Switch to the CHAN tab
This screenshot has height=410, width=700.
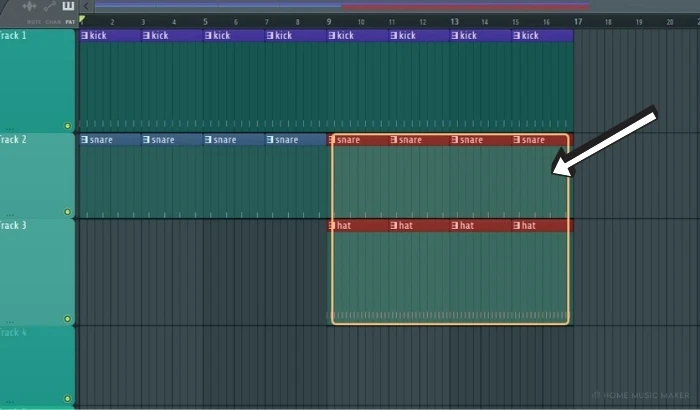click(53, 22)
